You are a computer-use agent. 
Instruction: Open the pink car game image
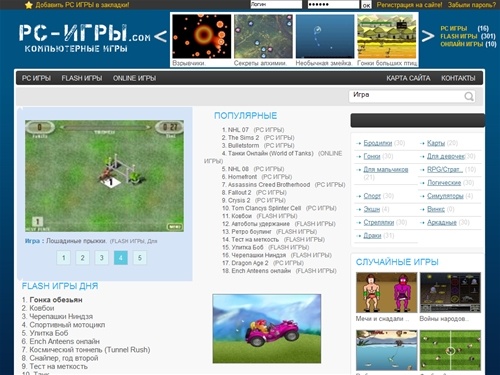click(x=267, y=329)
